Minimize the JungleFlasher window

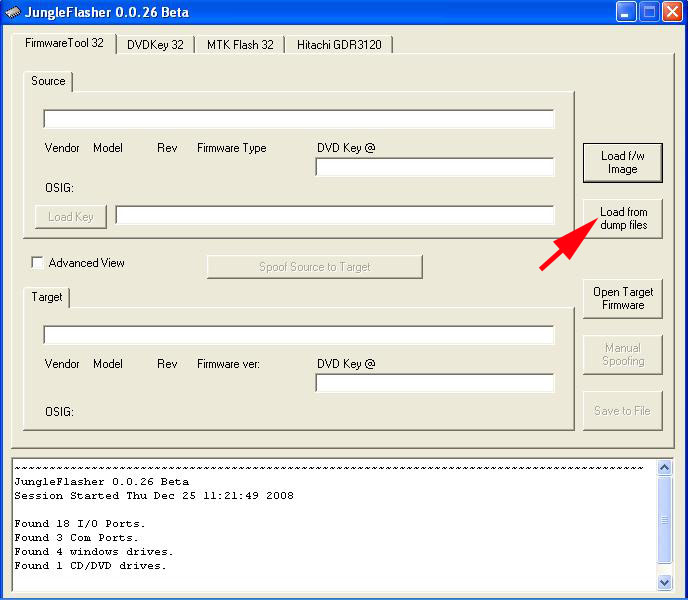coord(626,12)
